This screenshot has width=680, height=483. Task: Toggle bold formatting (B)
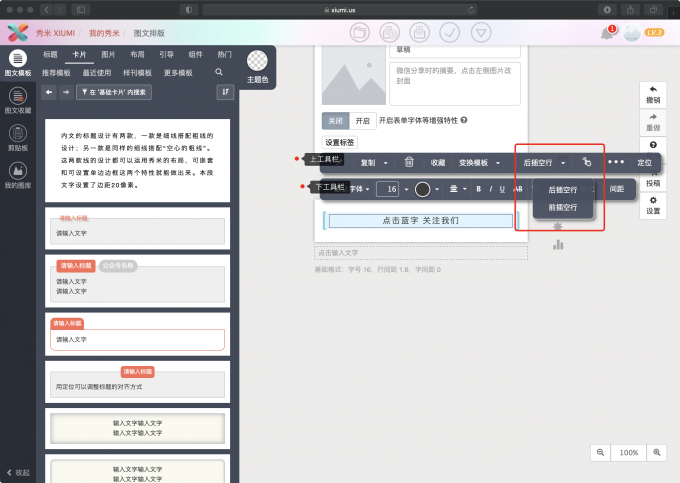pyautogui.click(x=478, y=189)
